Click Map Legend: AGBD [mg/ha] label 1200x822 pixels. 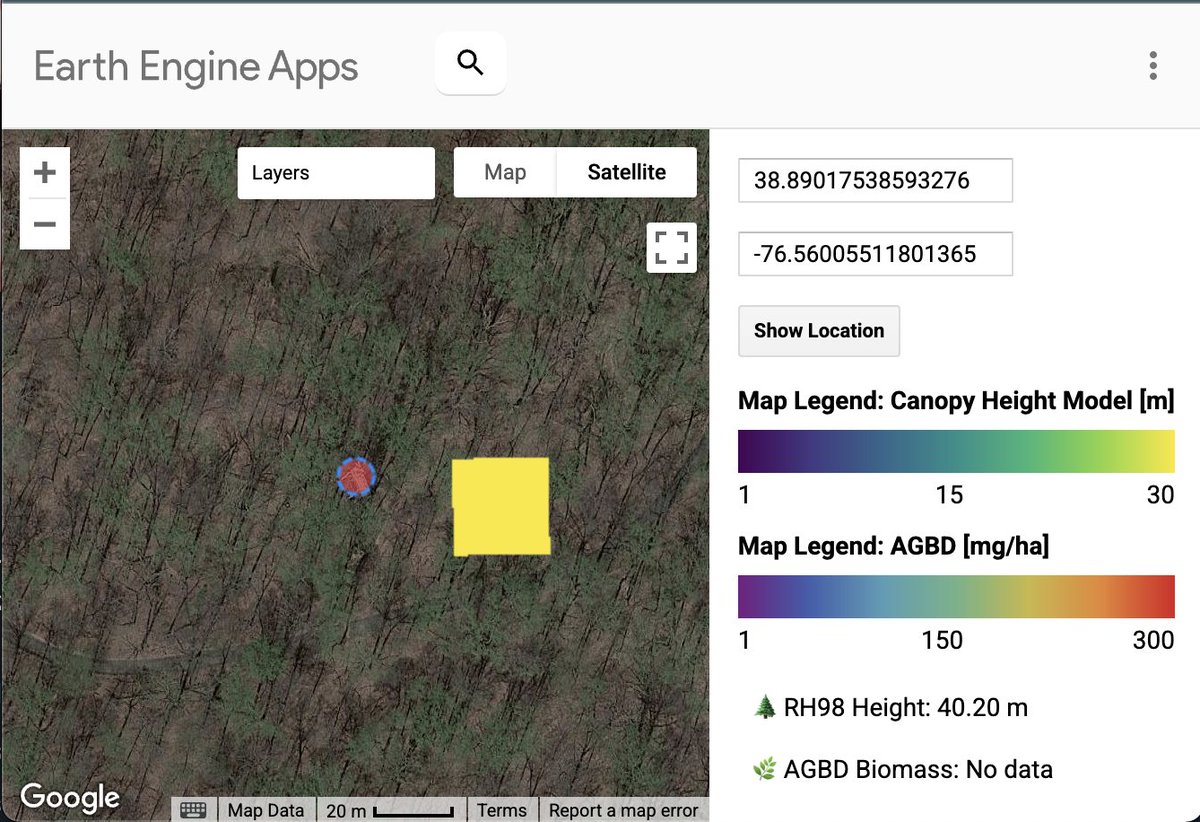point(893,546)
